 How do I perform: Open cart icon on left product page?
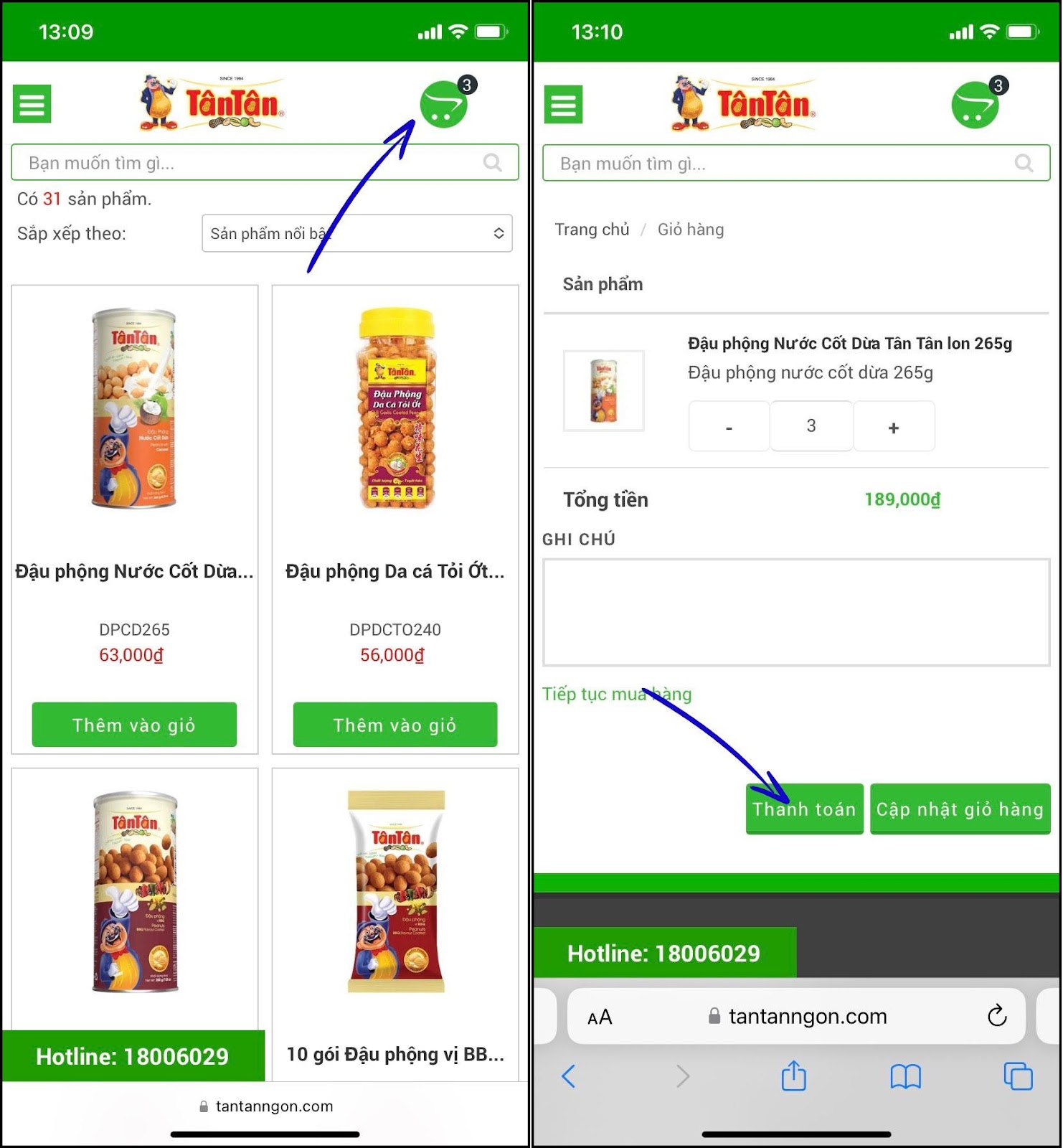click(445, 104)
